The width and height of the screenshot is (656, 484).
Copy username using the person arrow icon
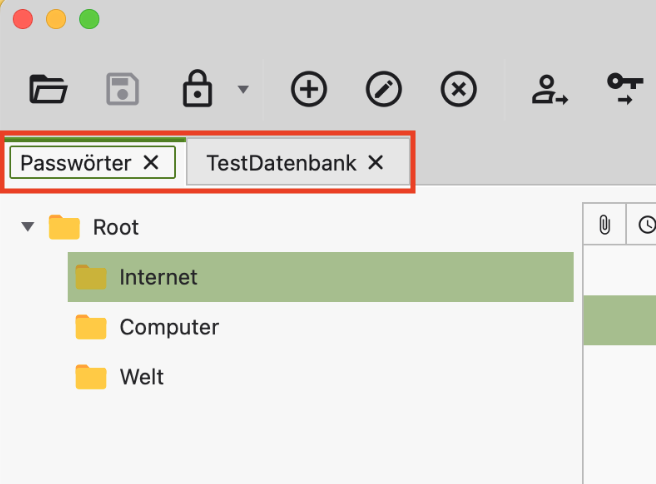(x=549, y=90)
